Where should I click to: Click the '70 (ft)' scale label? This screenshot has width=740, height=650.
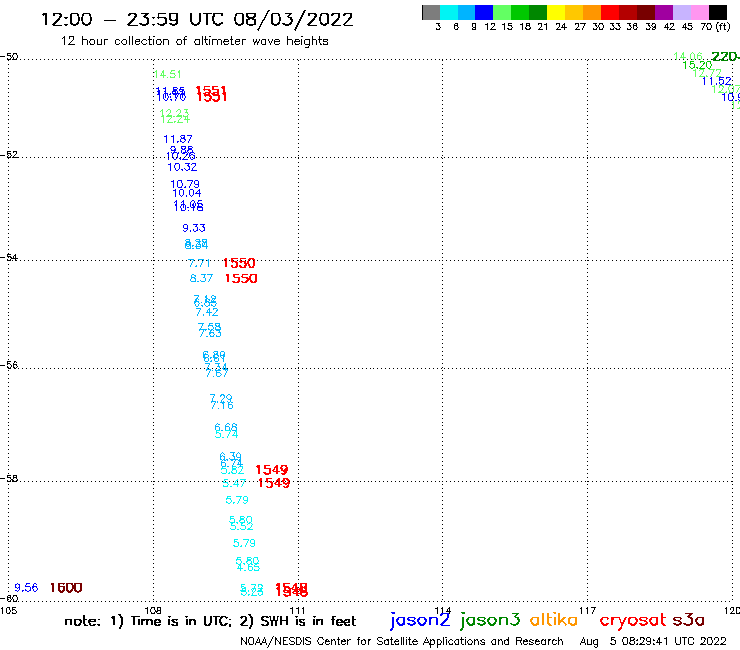click(x=715, y=27)
